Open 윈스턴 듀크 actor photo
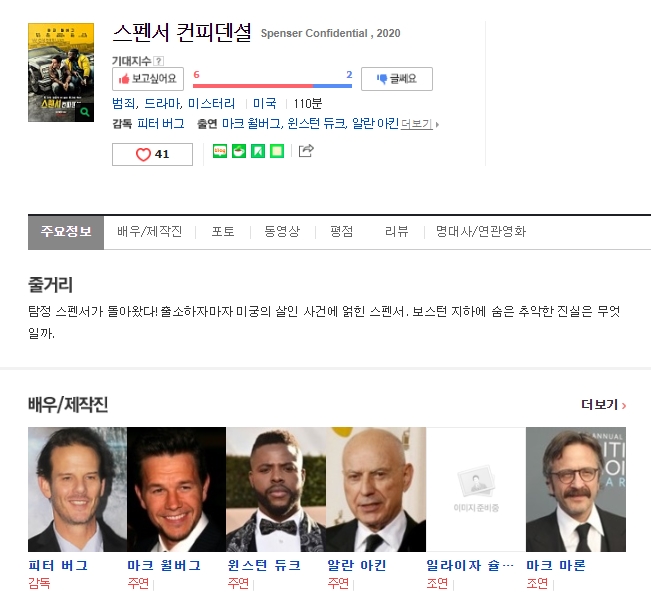 coord(275,490)
